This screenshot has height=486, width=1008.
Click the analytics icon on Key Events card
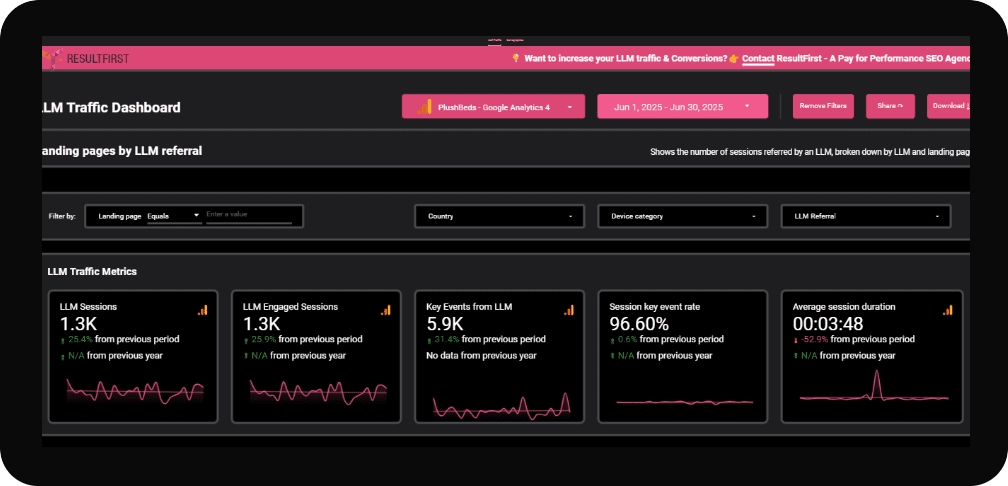(x=568, y=310)
